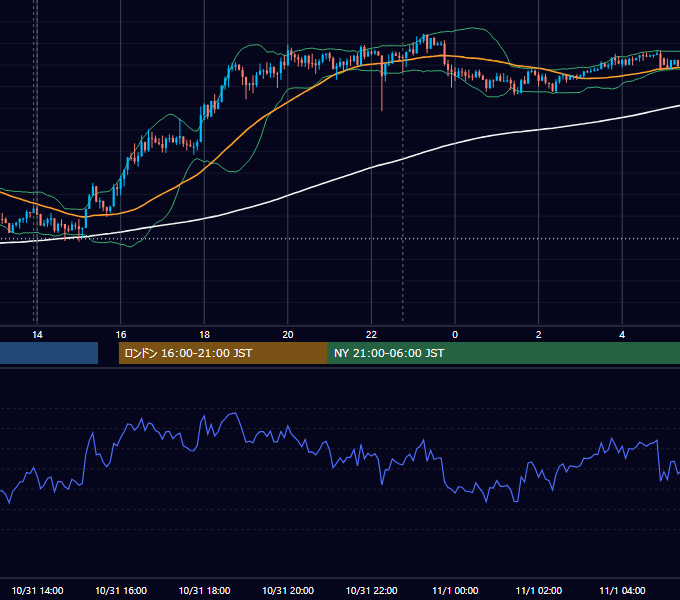Click the 4 hour axis label
This screenshot has height=600, width=680.
click(x=622, y=335)
